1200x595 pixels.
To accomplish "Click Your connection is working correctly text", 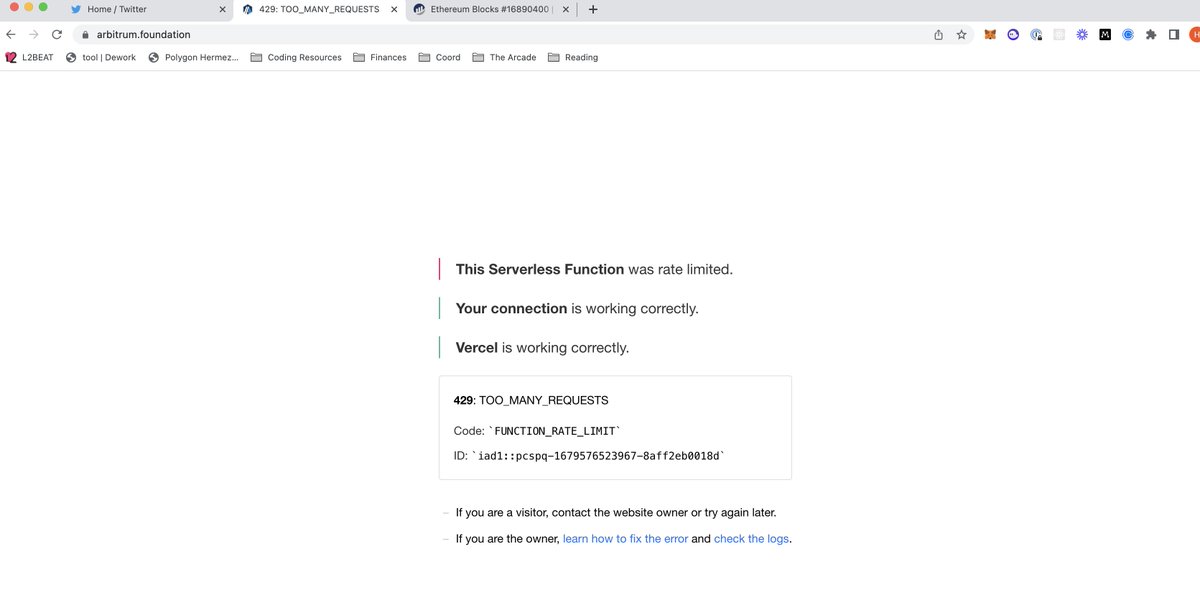I will pyautogui.click(x=577, y=308).
